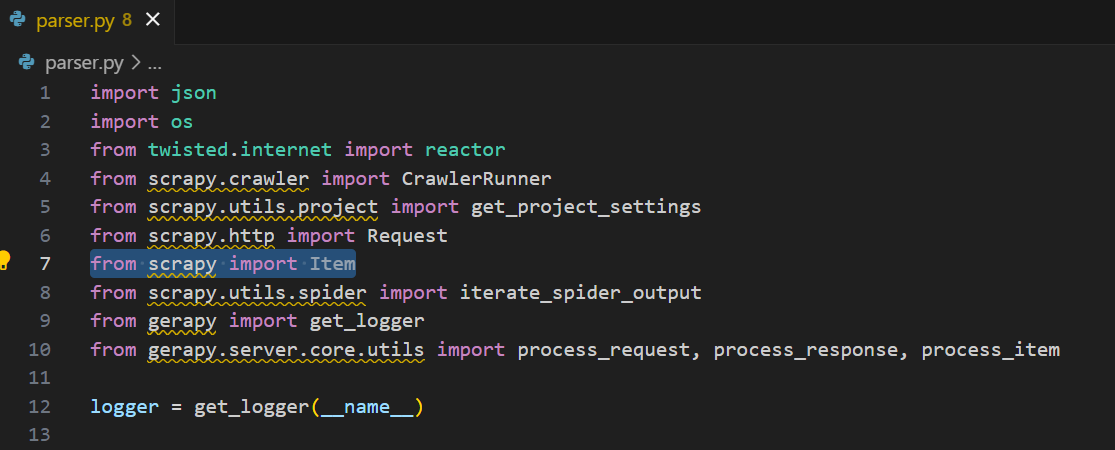The width and height of the screenshot is (1115, 450).
Task: Click the Python file icon in parser.py tab
Action: click(17, 19)
